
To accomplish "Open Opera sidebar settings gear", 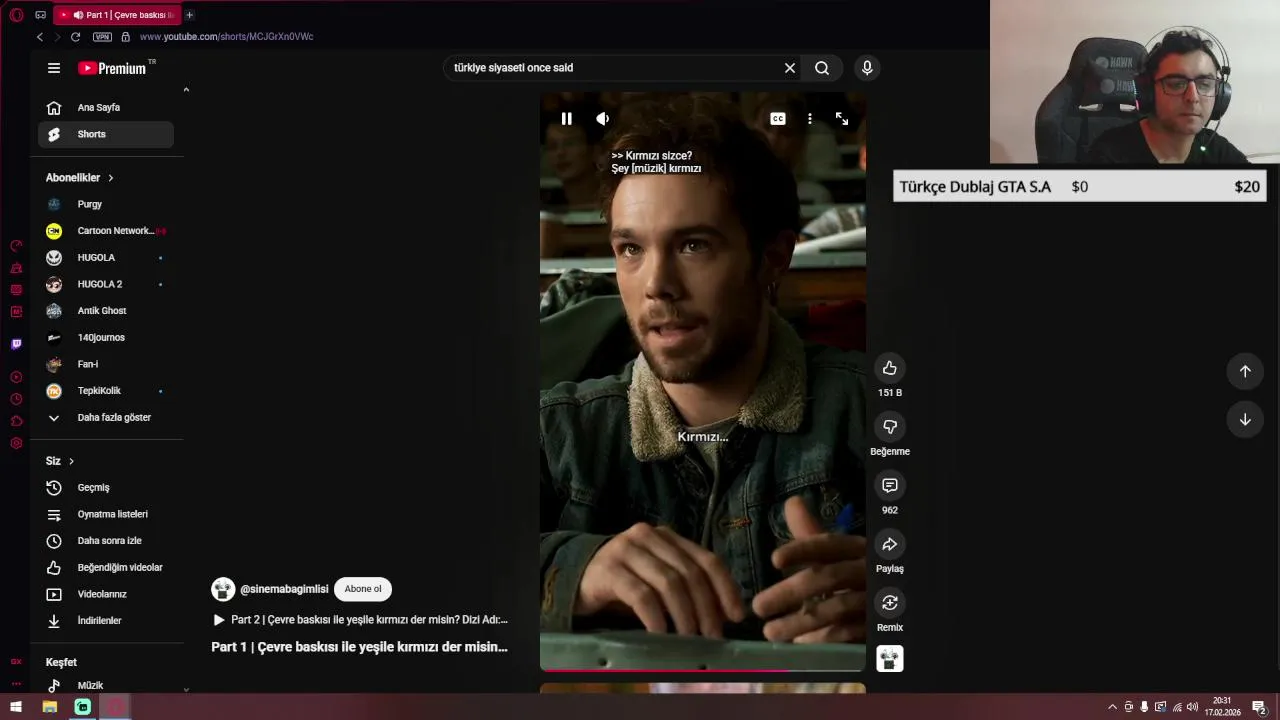I will click(16, 443).
